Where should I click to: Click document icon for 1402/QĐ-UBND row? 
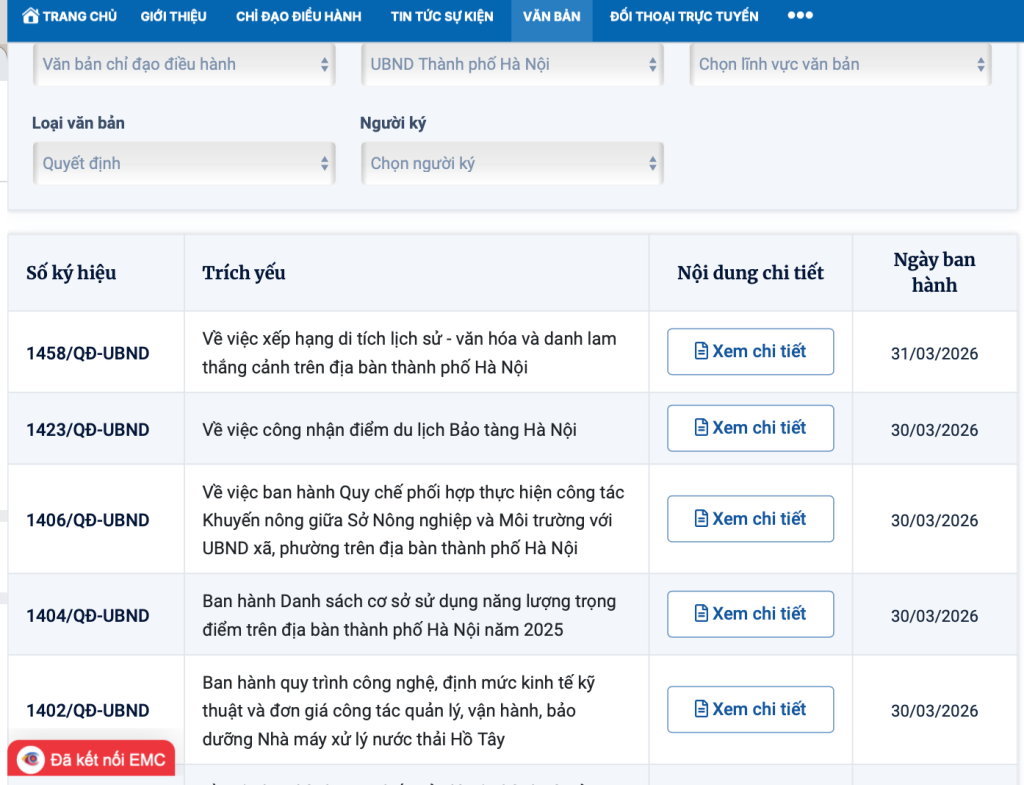[701, 709]
